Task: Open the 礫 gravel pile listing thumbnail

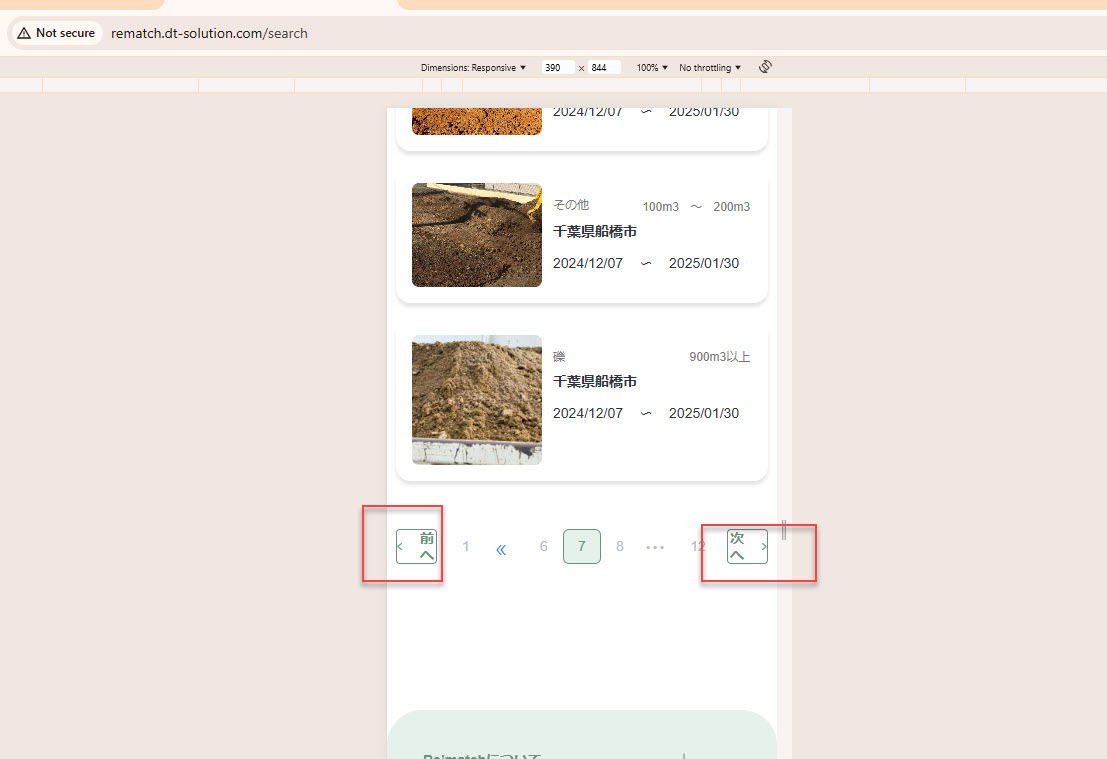Action: tap(477, 400)
